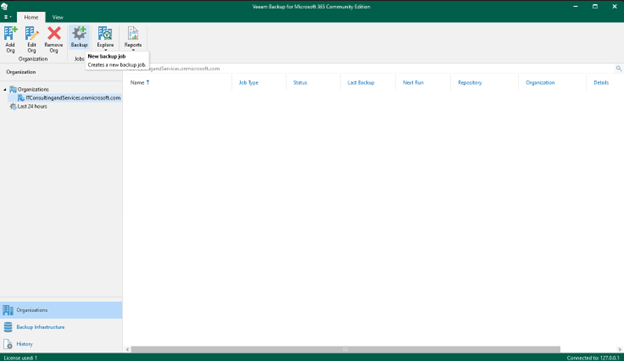Select the Organizations navigation pane icon
The width and height of the screenshot is (624, 361).
8,310
